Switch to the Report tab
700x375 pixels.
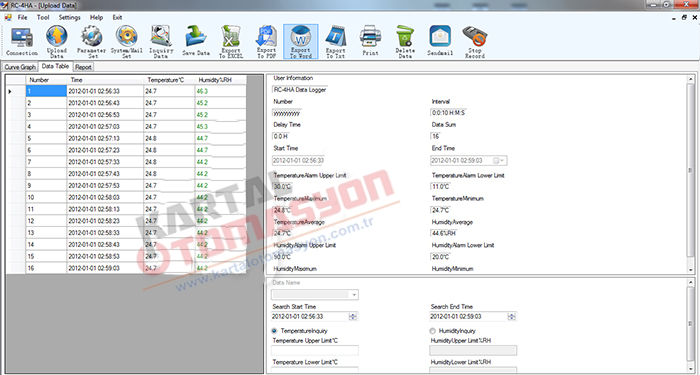tap(83, 67)
